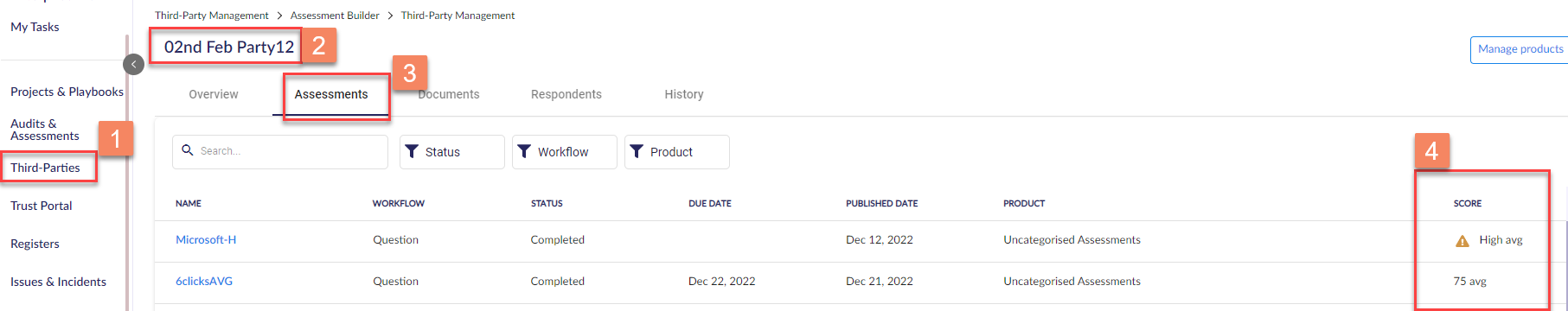Image resolution: width=1568 pixels, height=311 pixels.
Task: Sort by the Score column header
Action: click(x=1468, y=203)
